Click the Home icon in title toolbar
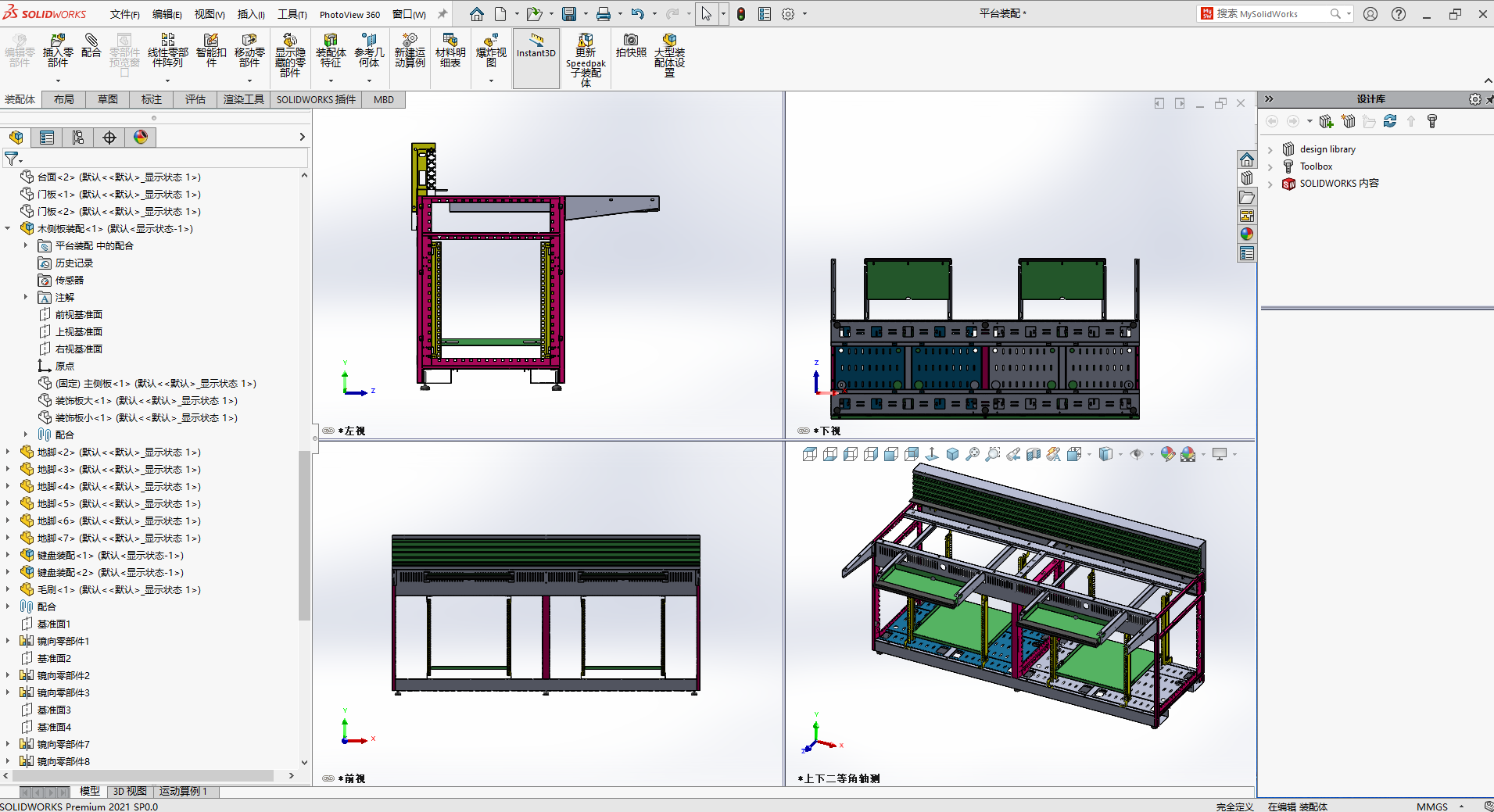The width and height of the screenshot is (1494, 812). pos(477,14)
